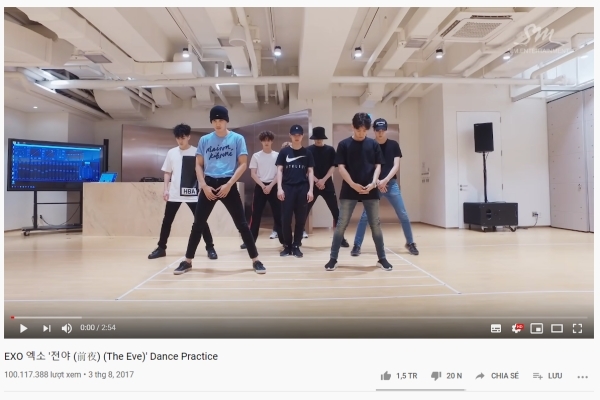
Task: Mute the video volume
Action: tap(67, 328)
